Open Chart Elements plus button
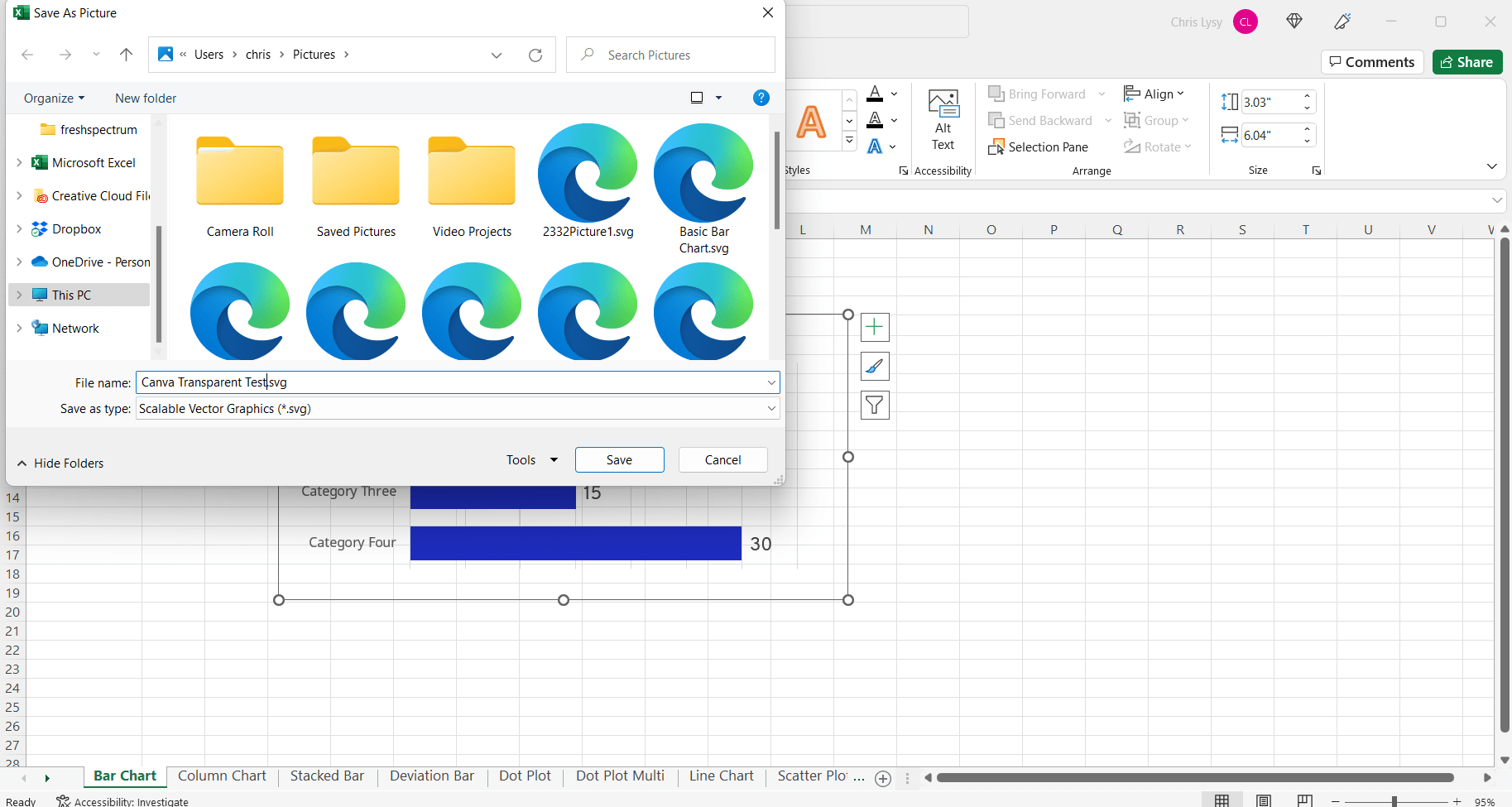 click(x=875, y=327)
